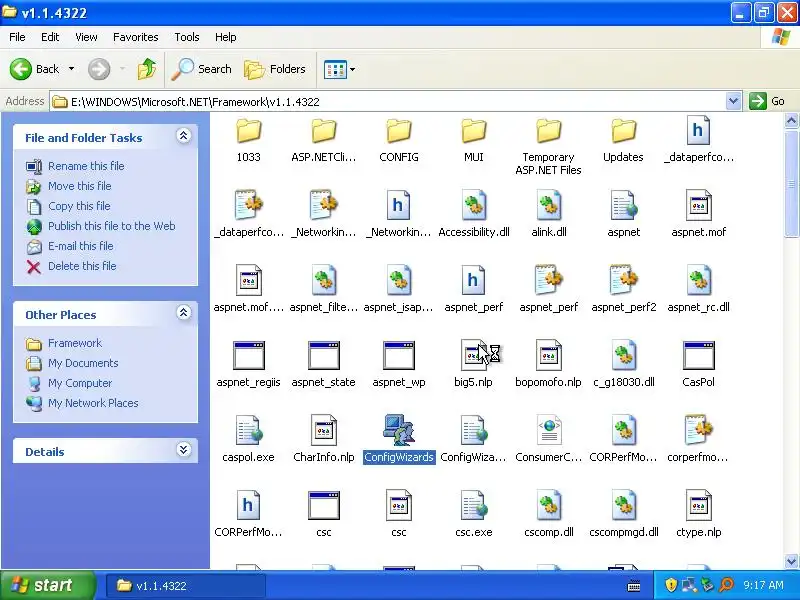Collapse the File and Folder Tasks panel

pos(184,136)
